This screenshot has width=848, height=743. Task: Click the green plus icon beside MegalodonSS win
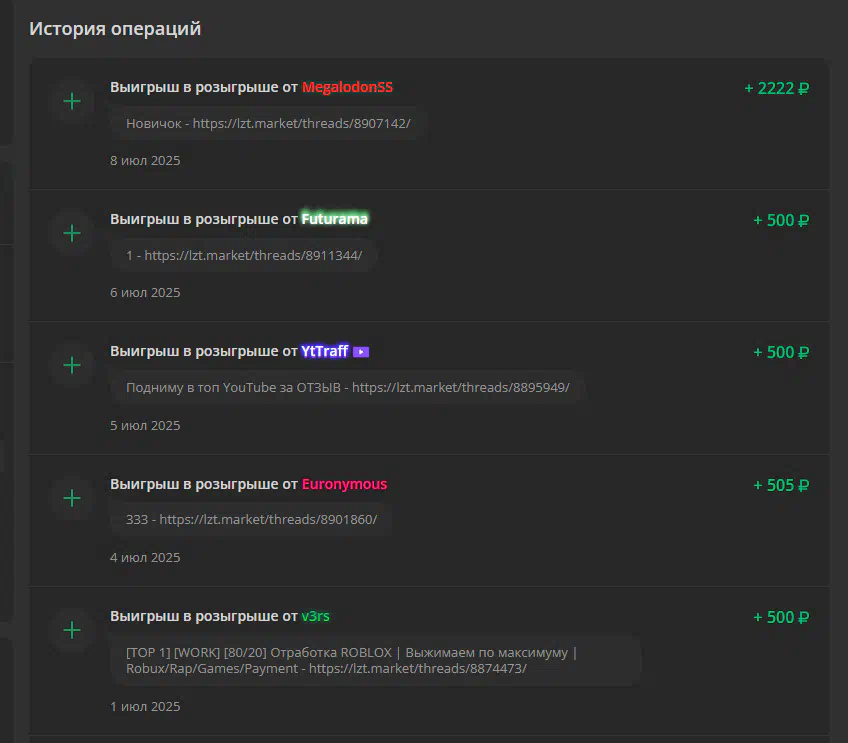tap(72, 101)
